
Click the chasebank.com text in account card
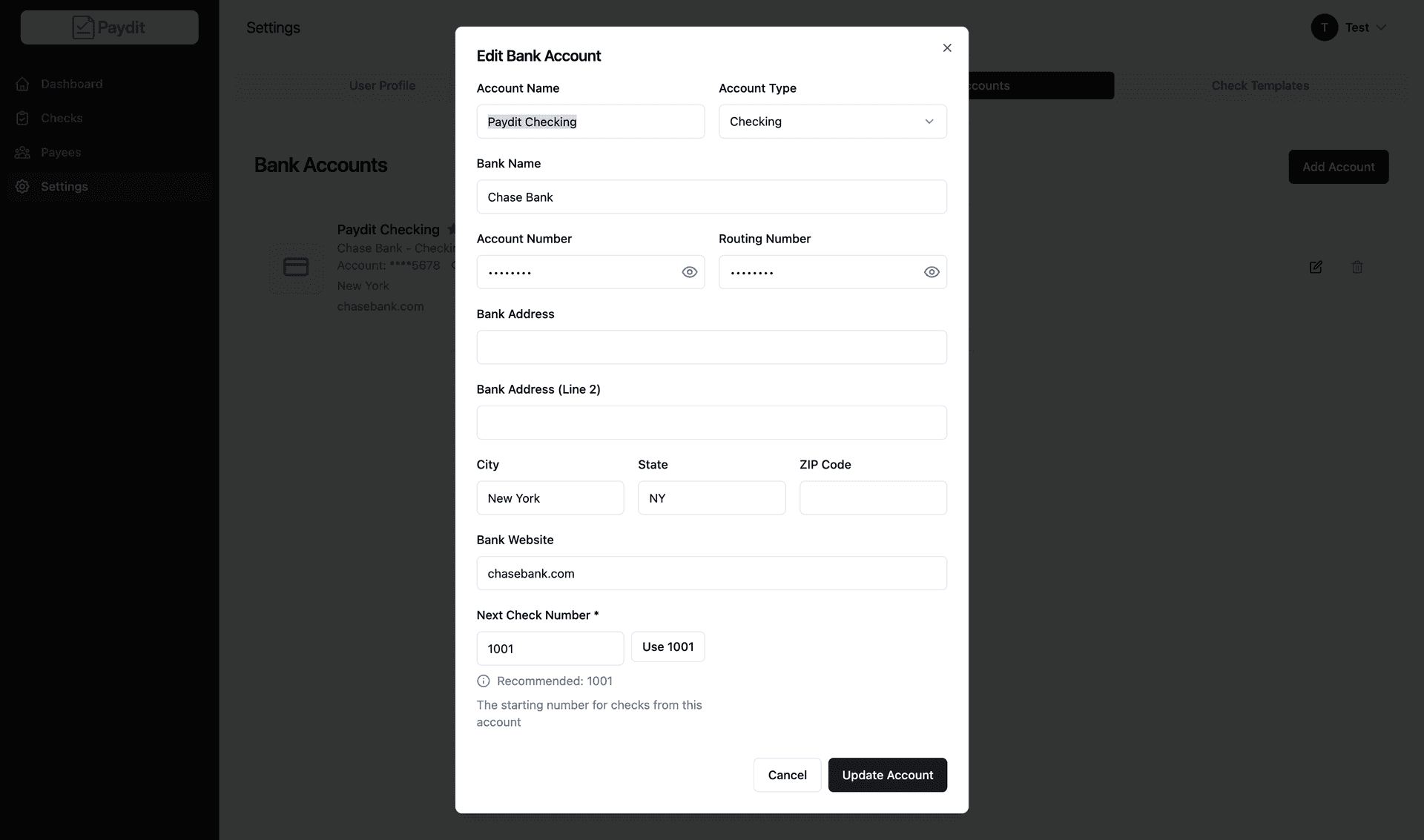click(x=380, y=306)
